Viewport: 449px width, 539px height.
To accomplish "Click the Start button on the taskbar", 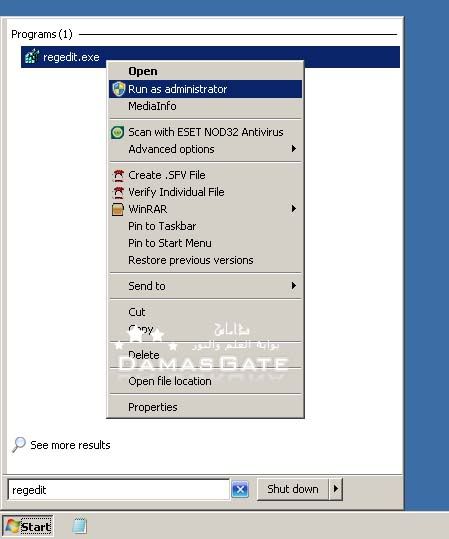I will pyautogui.click(x=28, y=526).
